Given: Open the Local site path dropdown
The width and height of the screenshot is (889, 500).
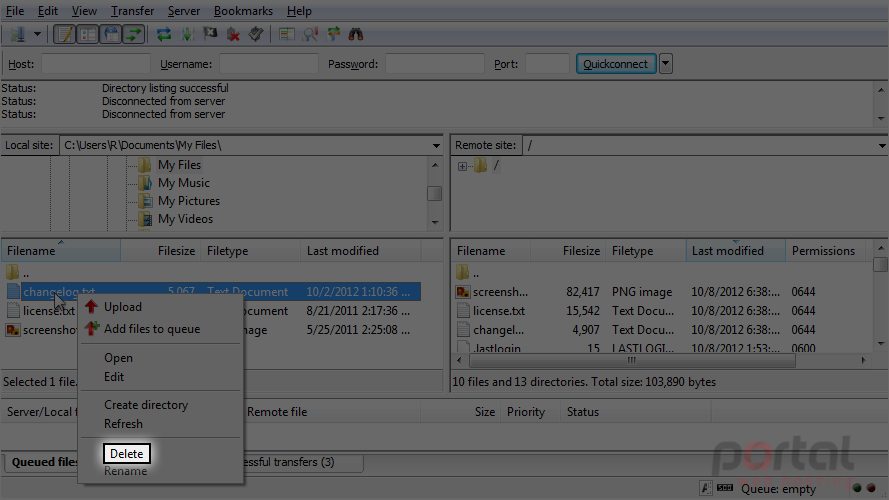Looking at the screenshot, I should tap(436, 146).
